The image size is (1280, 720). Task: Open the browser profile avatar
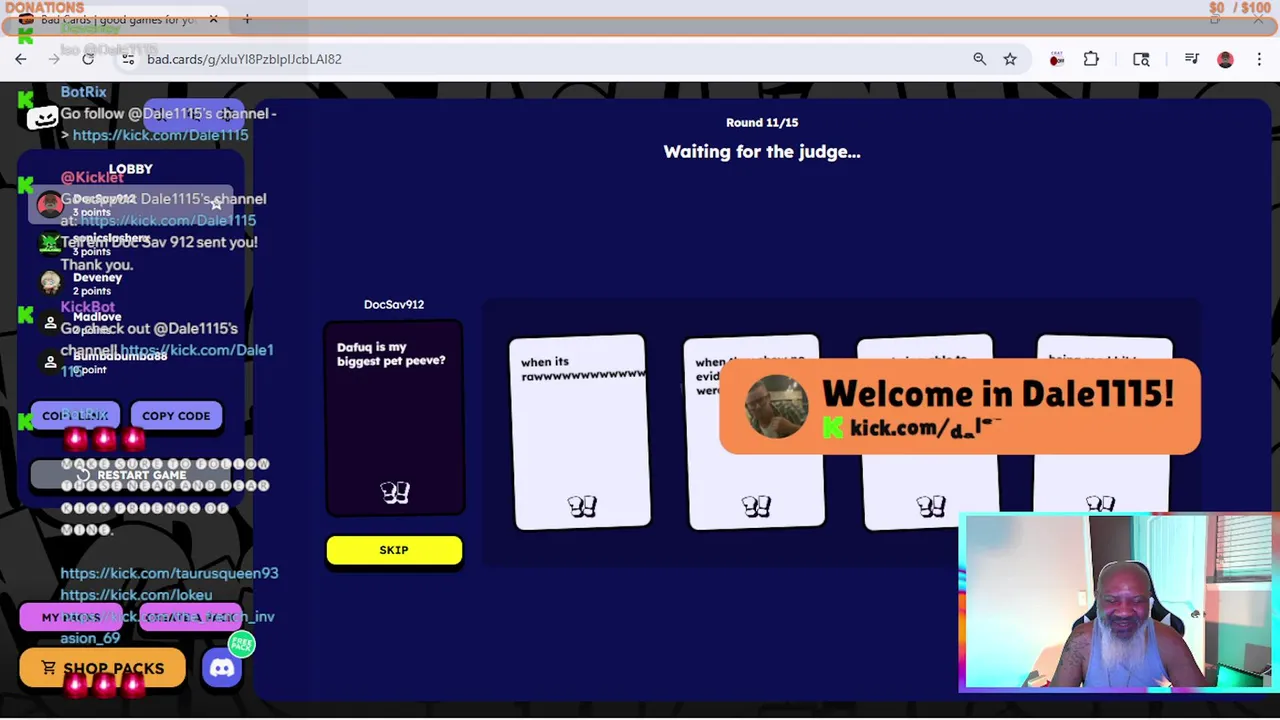point(1225,59)
